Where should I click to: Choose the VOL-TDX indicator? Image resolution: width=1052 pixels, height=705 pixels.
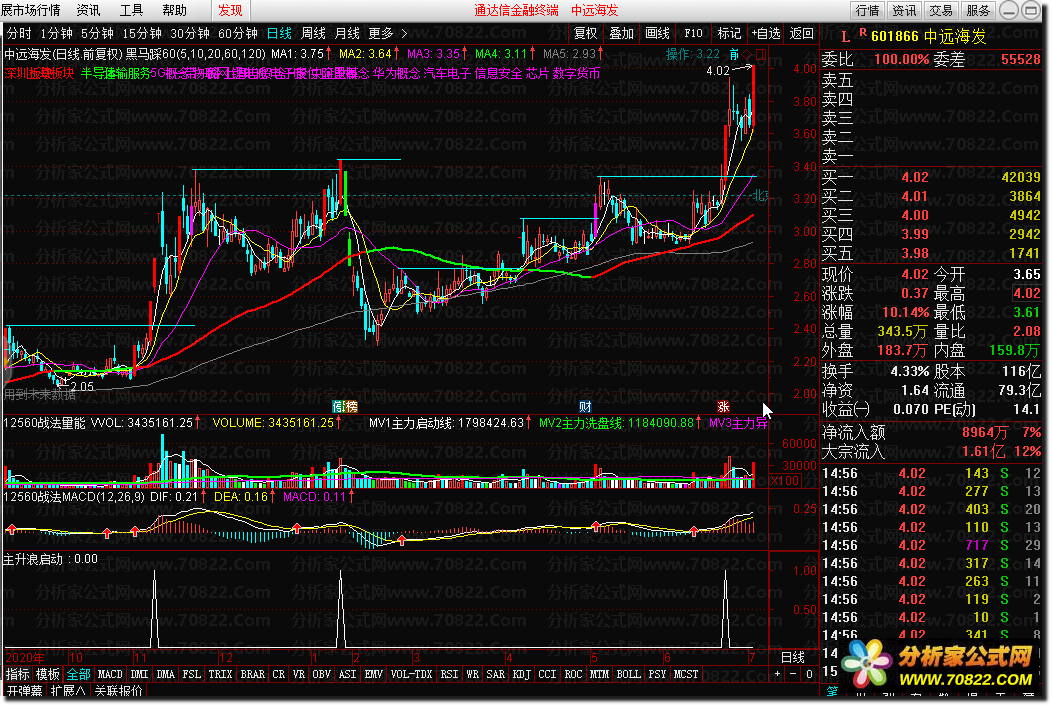(x=412, y=674)
